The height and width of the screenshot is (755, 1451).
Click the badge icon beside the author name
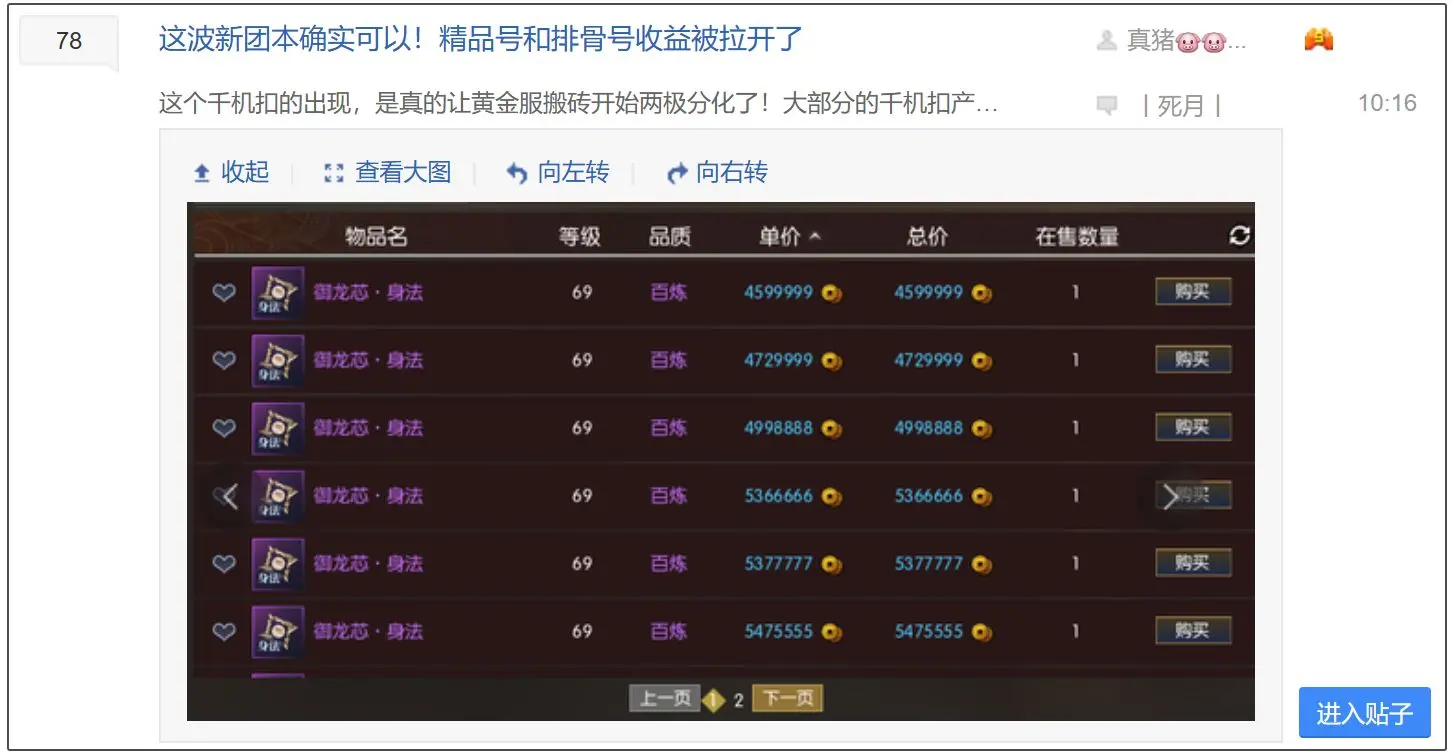[1318, 40]
